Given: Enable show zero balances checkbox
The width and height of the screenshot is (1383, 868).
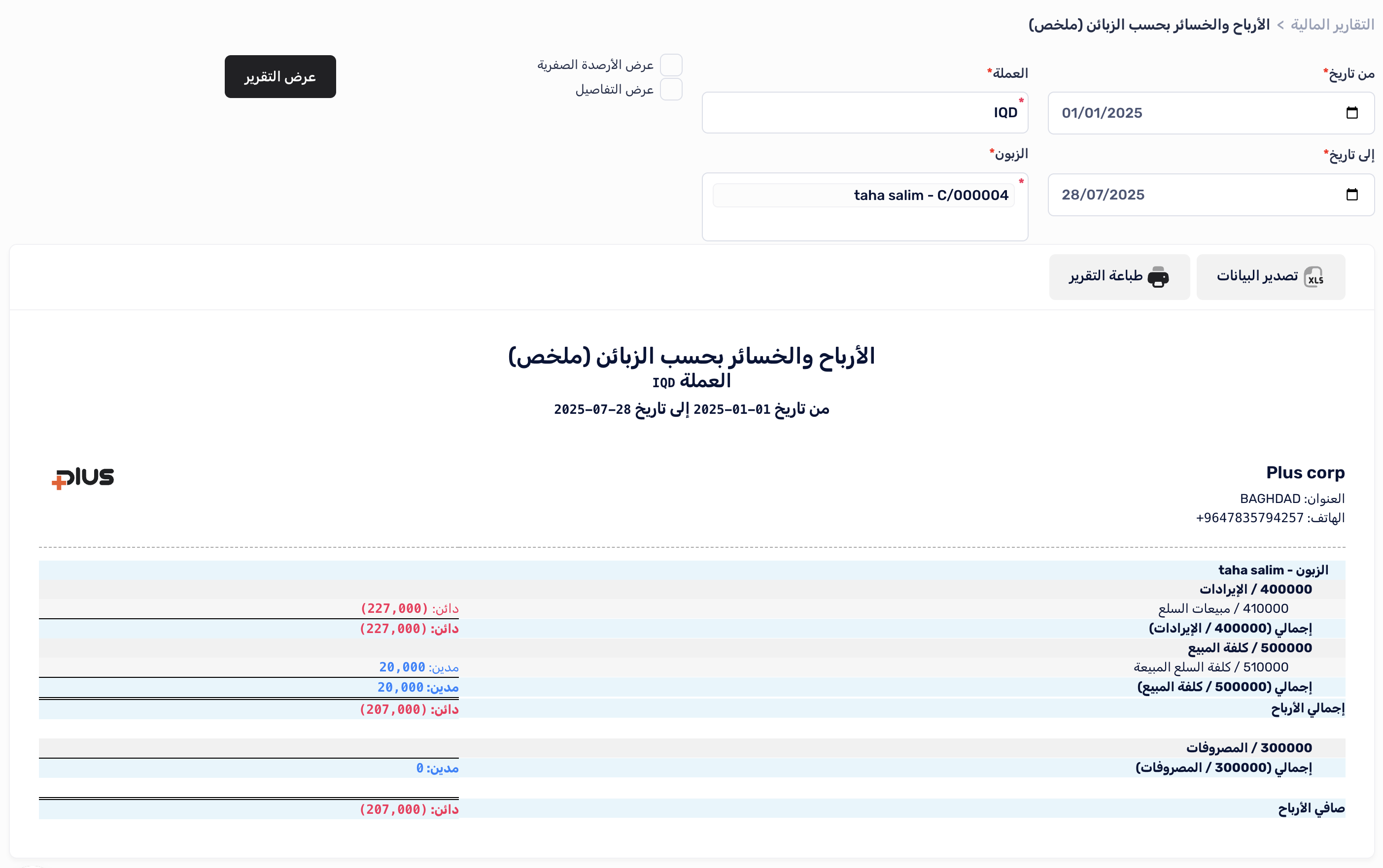Looking at the screenshot, I should click(x=671, y=65).
